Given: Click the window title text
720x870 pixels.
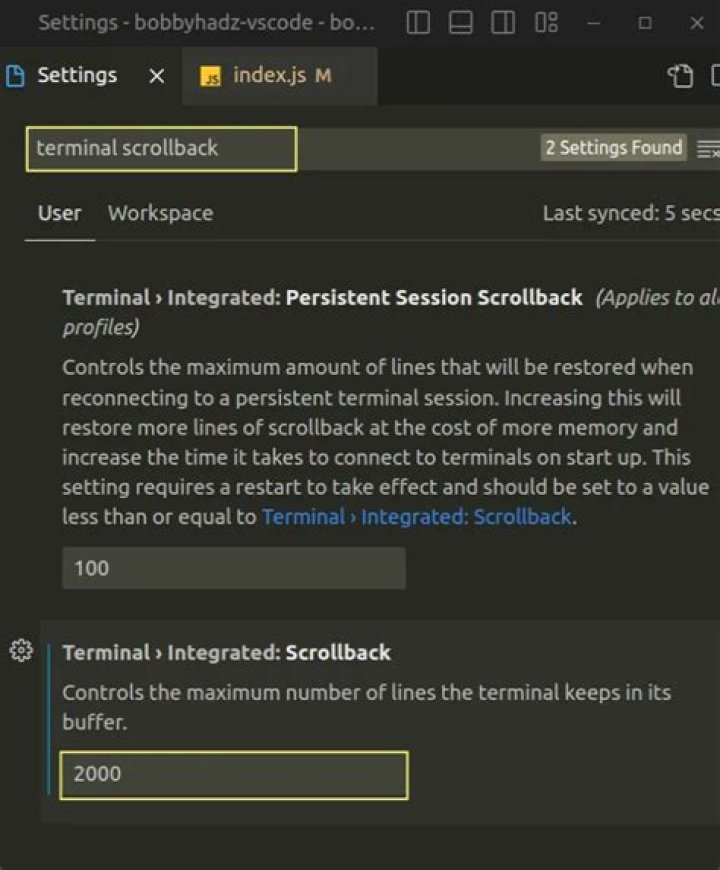Looking at the screenshot, I should click(x=206, y=23).
